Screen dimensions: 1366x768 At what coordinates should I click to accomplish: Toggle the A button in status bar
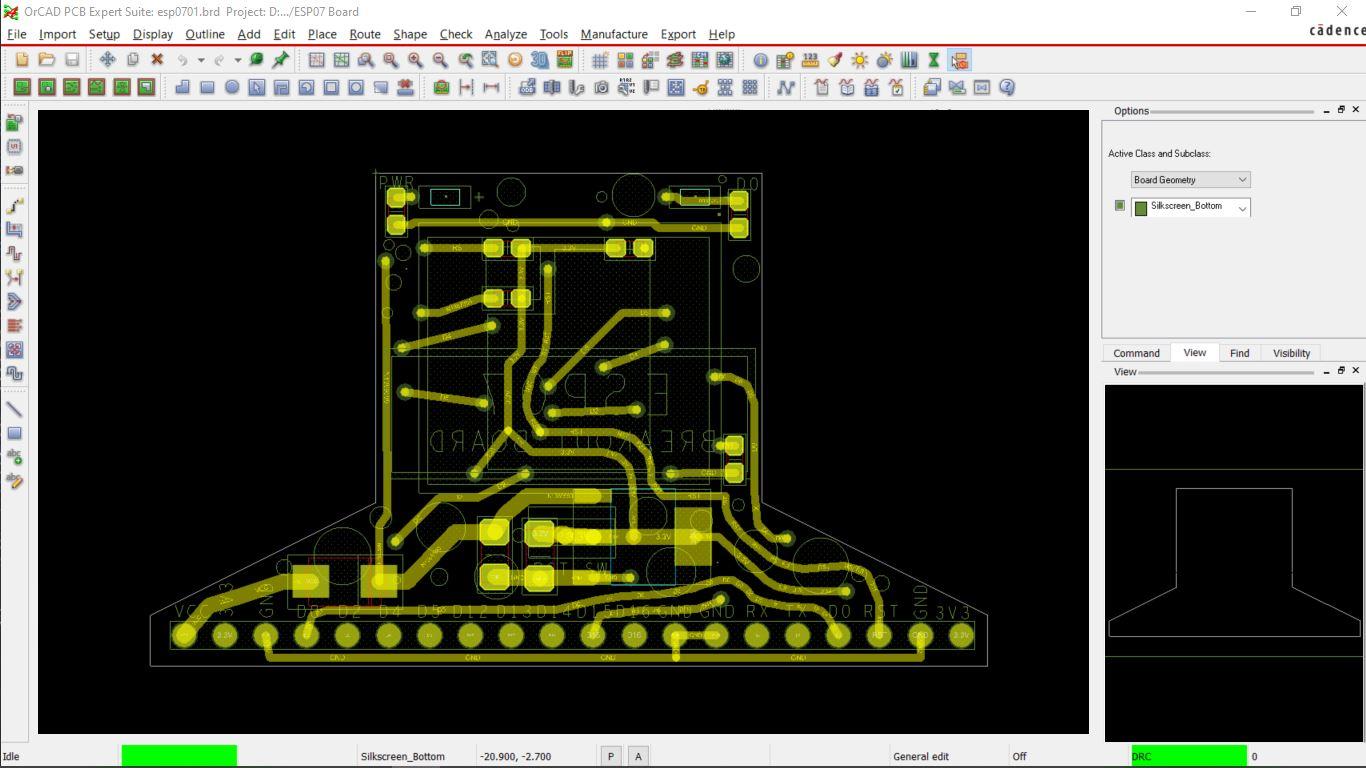(x=638, y=756)
